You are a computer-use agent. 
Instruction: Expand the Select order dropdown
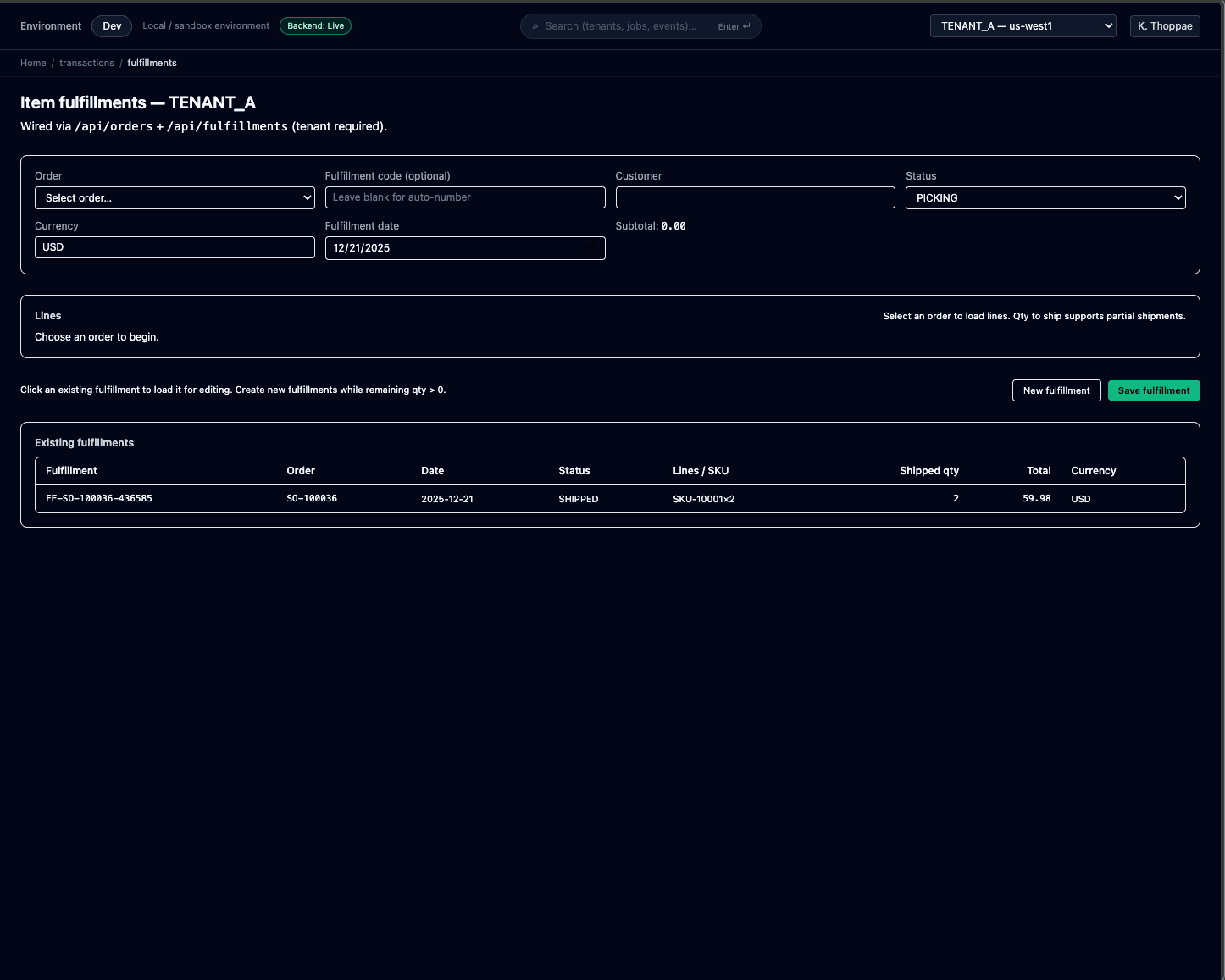(x=175, y=198)
